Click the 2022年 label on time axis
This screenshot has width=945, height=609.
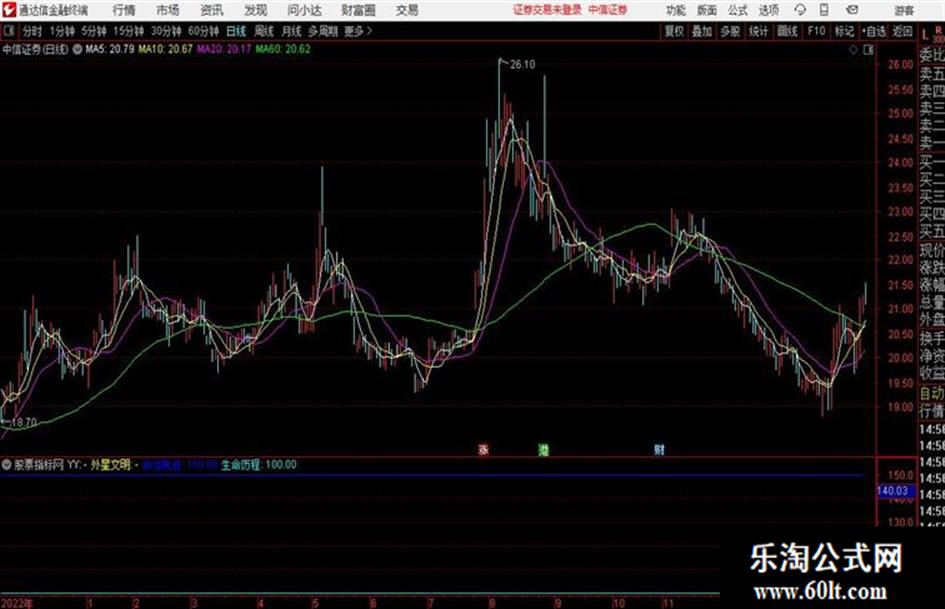(x=17, y=603)
